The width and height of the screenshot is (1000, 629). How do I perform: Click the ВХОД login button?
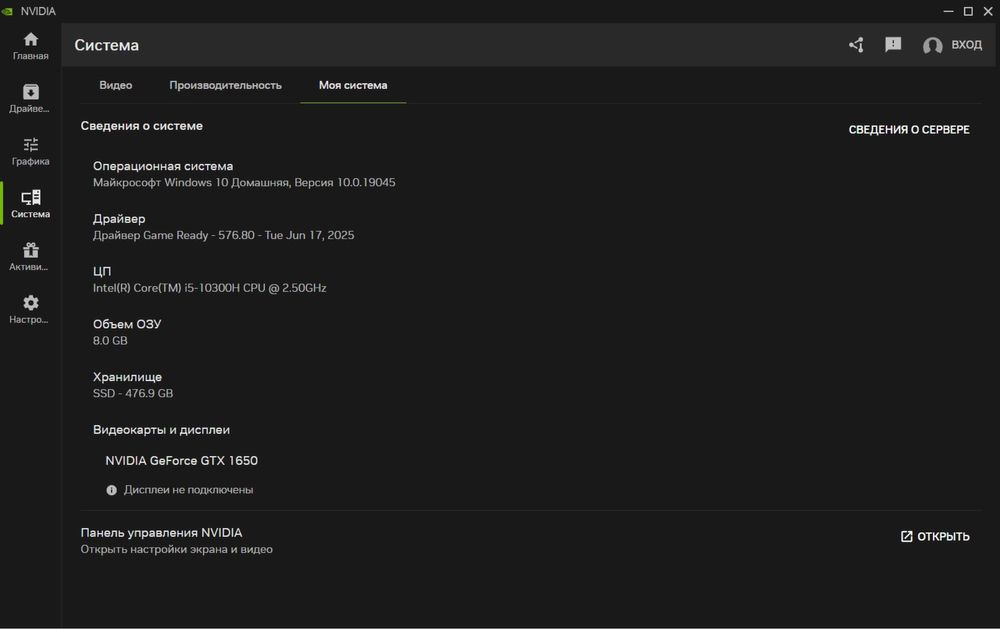coord(966,45)
